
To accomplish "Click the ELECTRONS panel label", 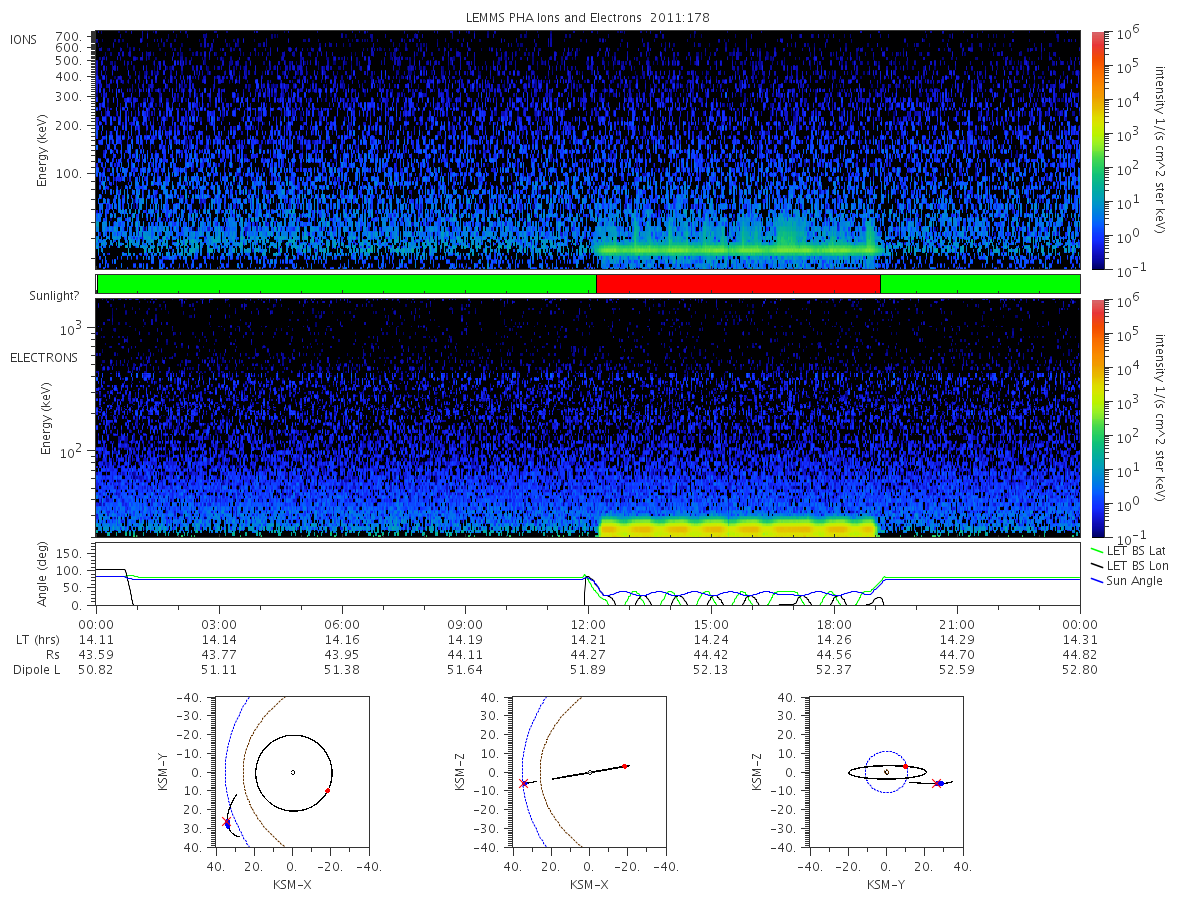I will click(x=43, y=357).
